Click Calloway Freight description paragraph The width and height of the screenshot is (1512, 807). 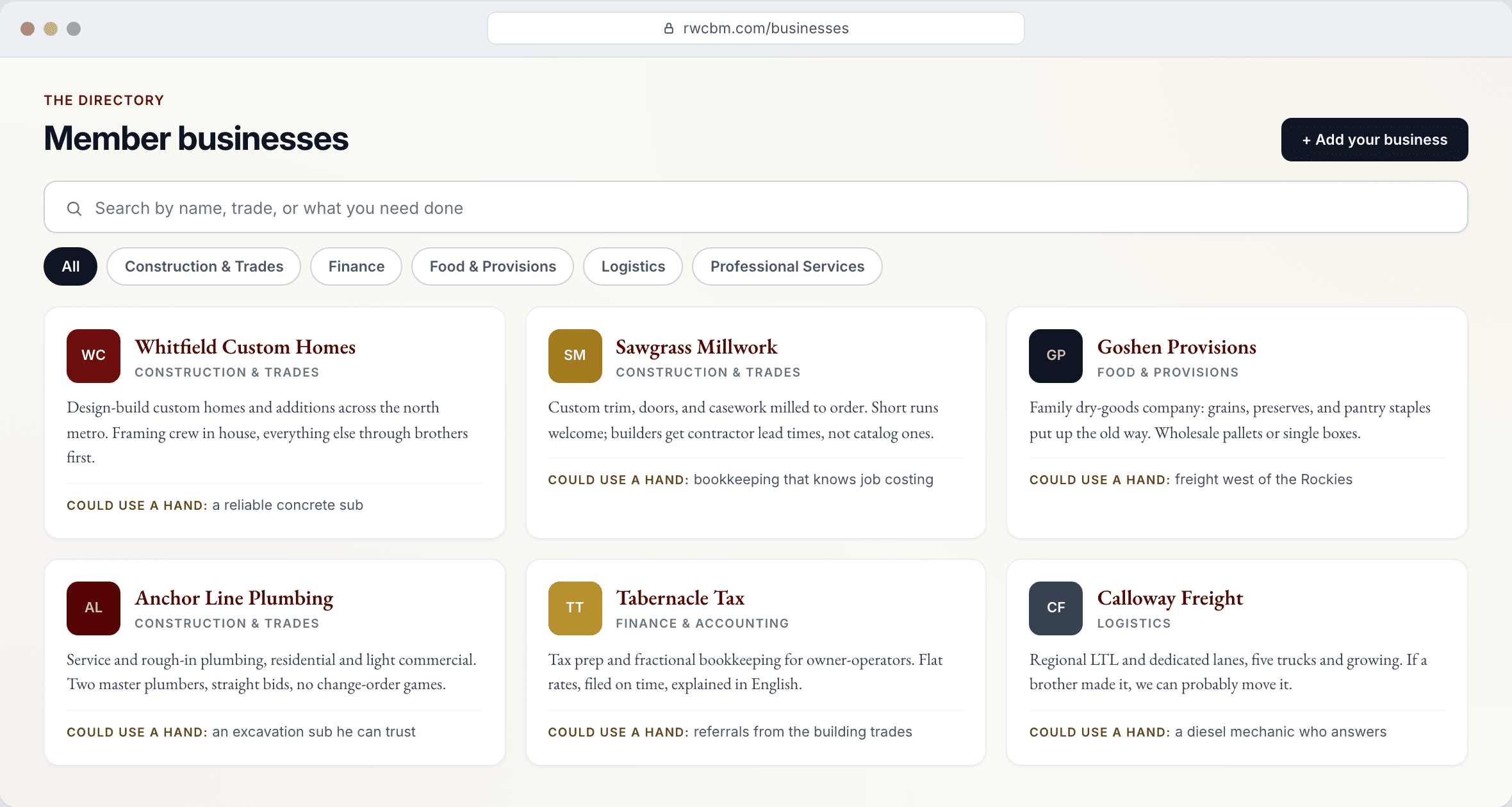[1228, 672]
